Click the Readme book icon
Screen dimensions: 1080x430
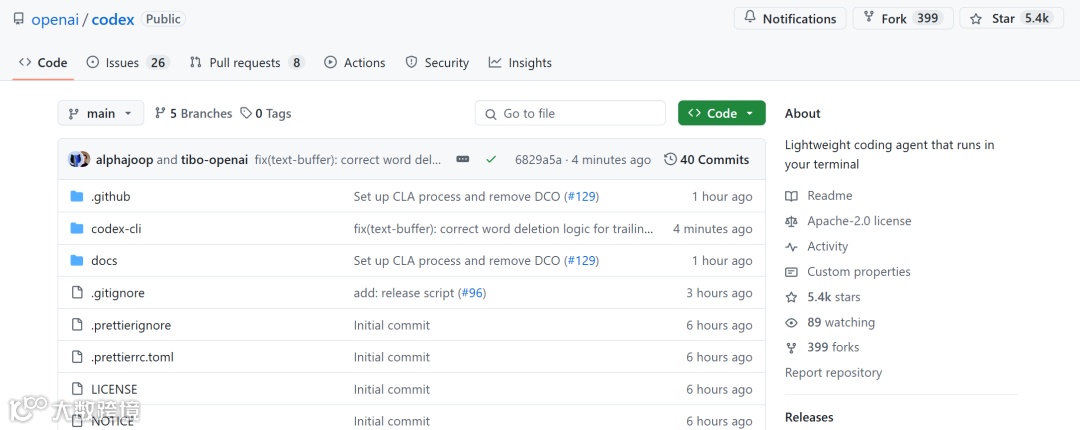(x=791, y=196)
